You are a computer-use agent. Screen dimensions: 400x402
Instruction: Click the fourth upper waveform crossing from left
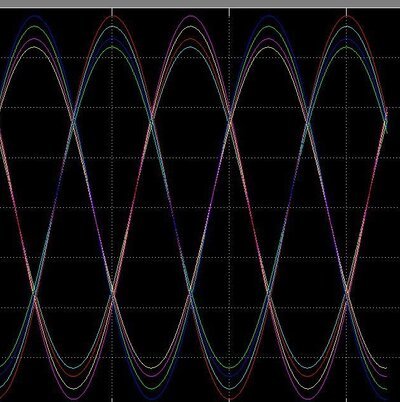point(308,122)
